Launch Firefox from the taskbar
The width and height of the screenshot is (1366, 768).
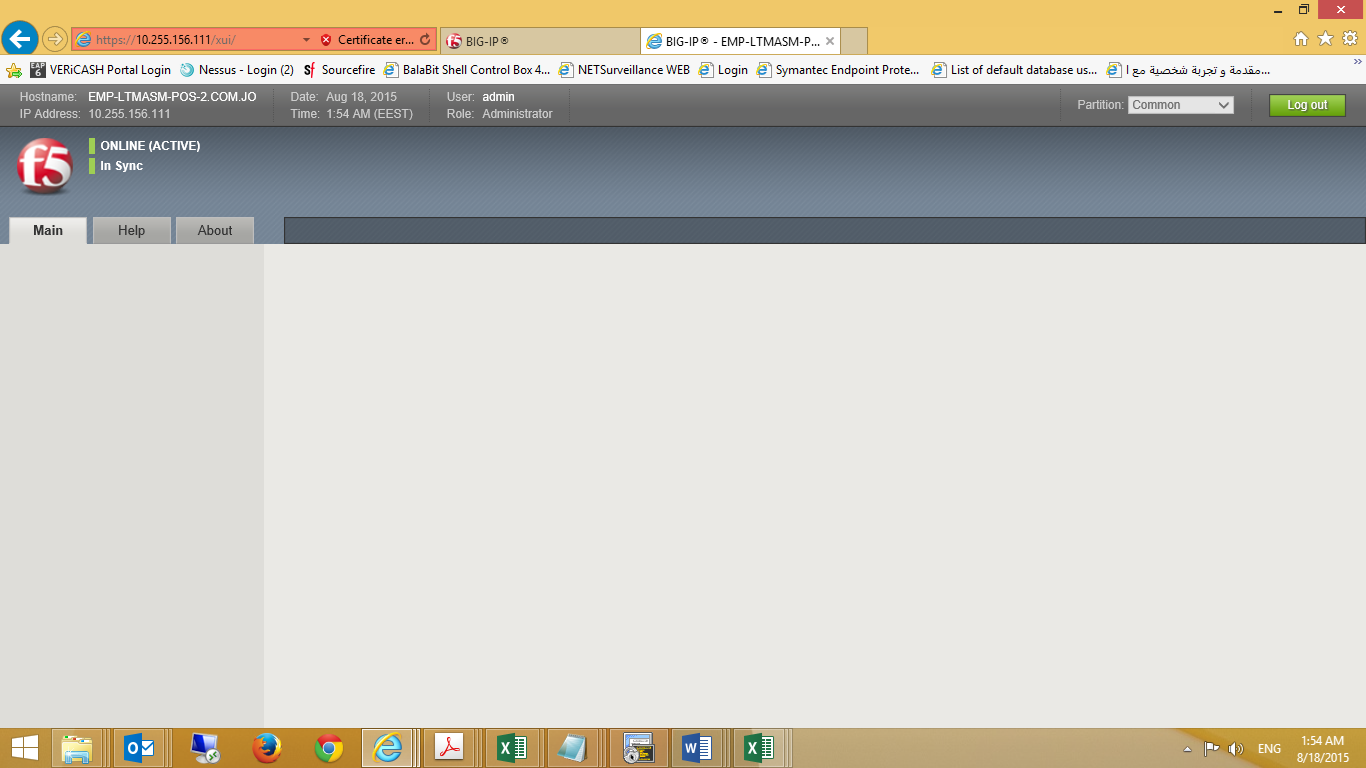pos(266,748)
